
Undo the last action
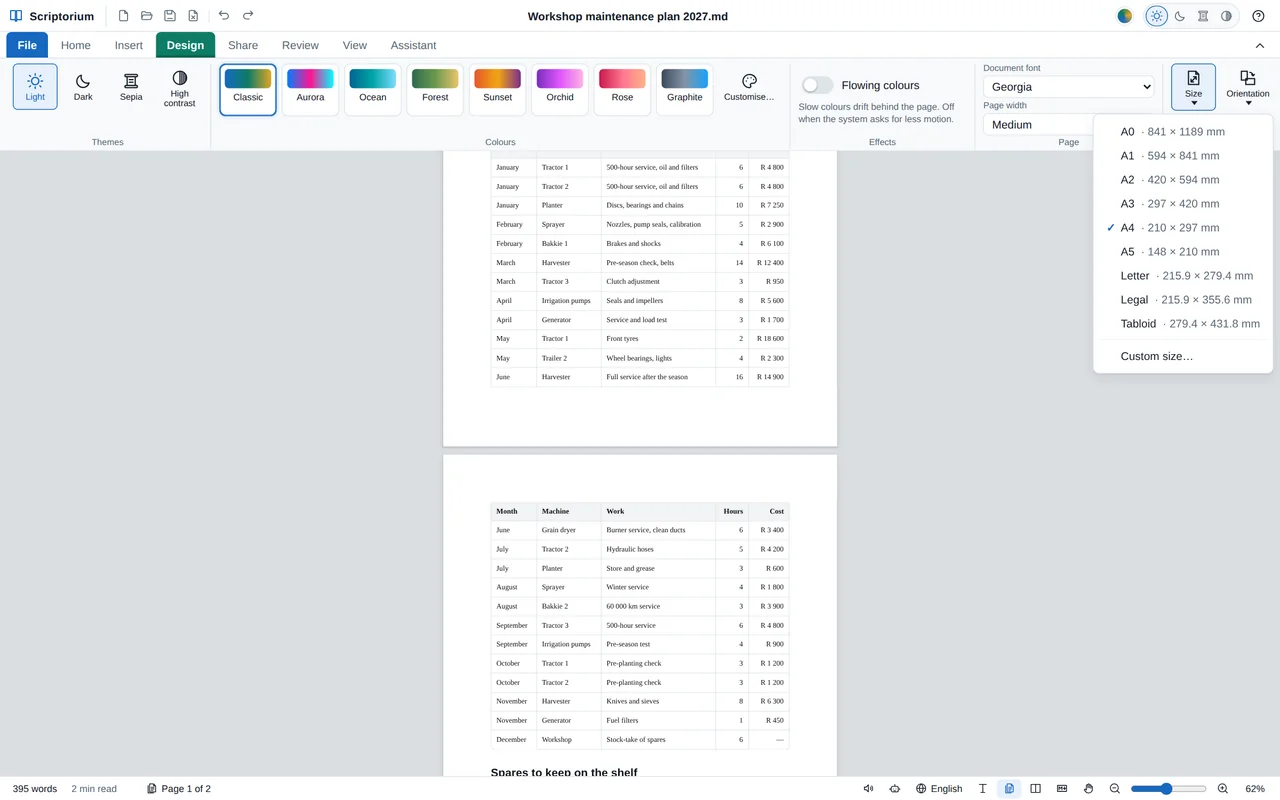224,16
